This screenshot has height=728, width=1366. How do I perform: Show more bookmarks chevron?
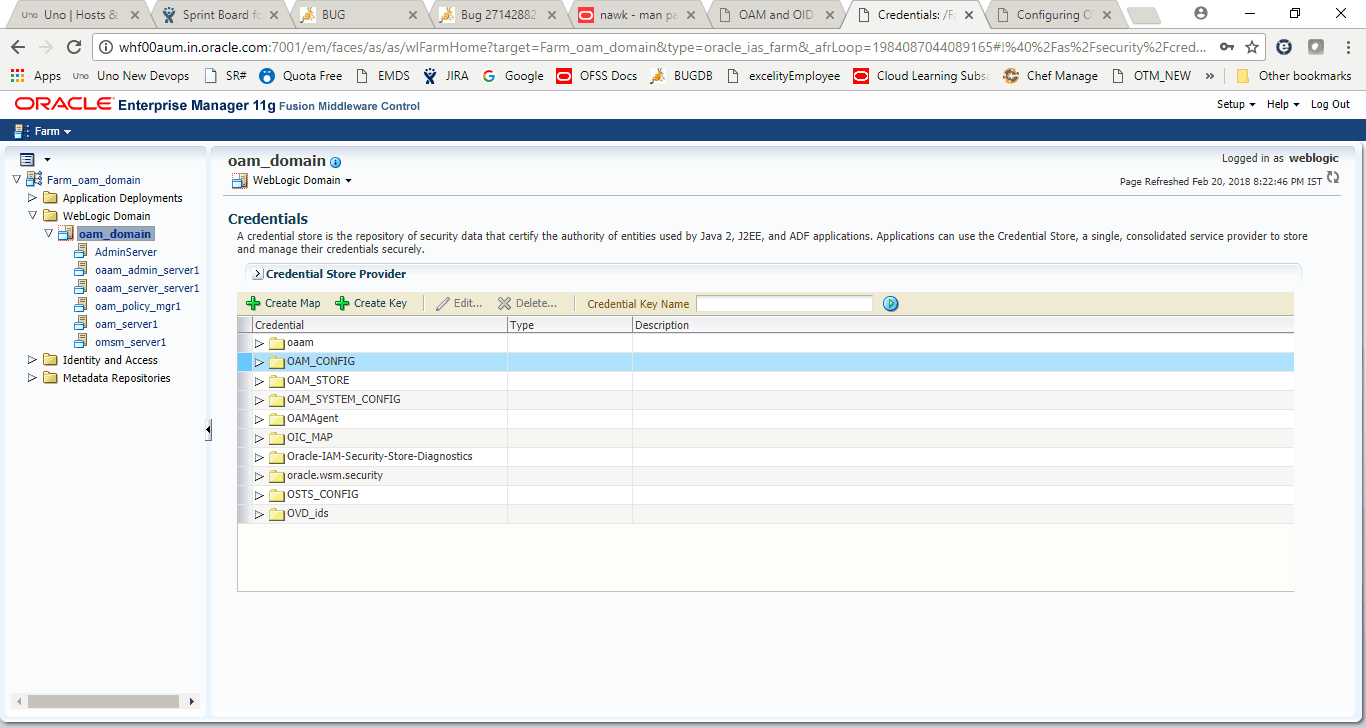(1210, 76)
